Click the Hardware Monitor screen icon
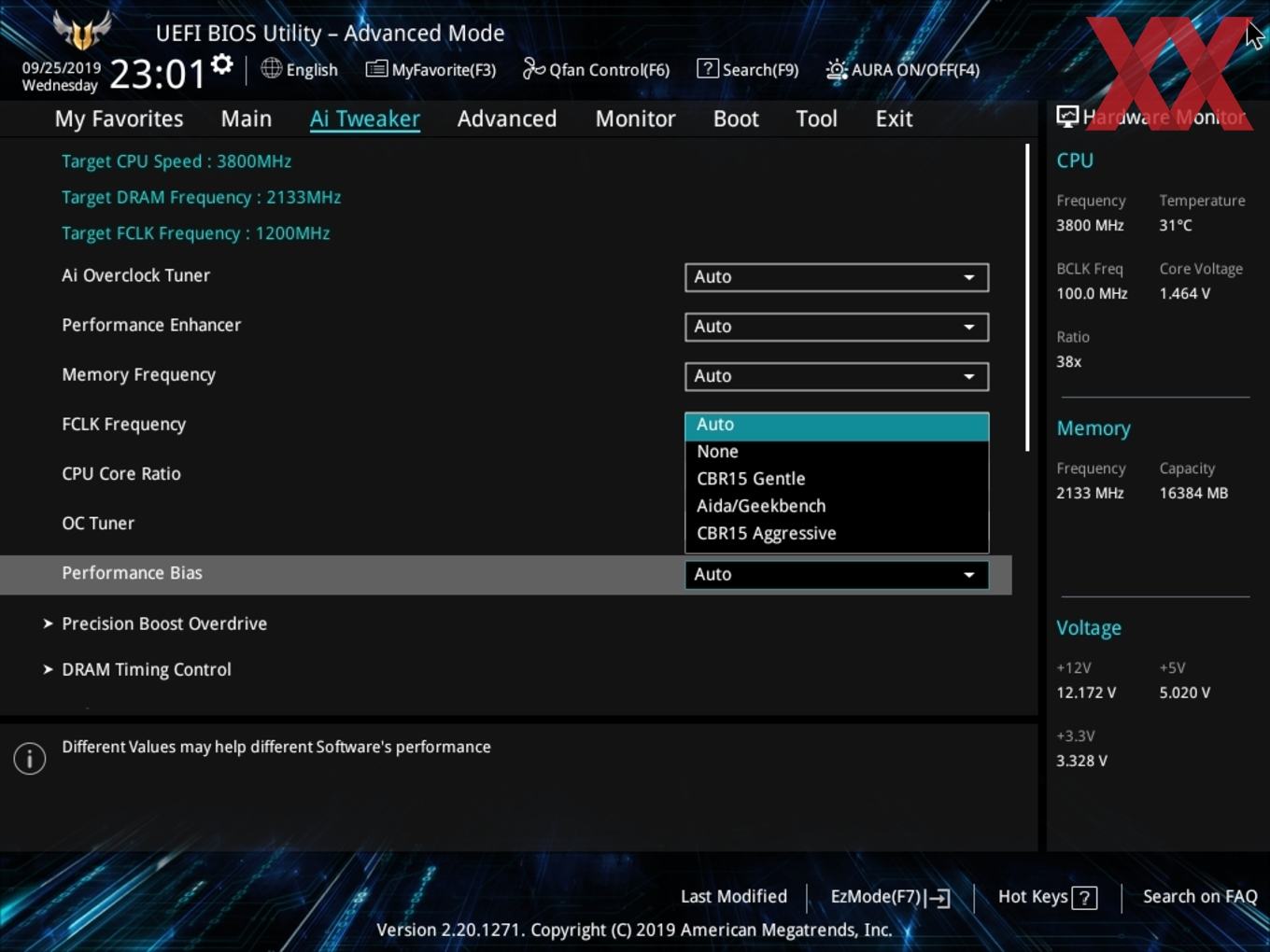The width and height of the screenshot is (1270, 952). [1067, 117]
